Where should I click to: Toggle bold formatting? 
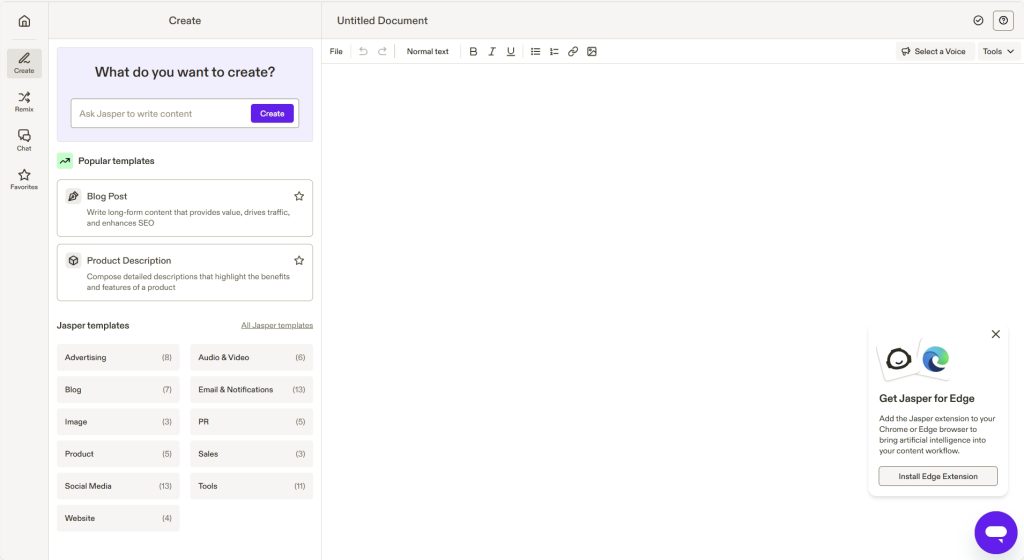(473, 52)
